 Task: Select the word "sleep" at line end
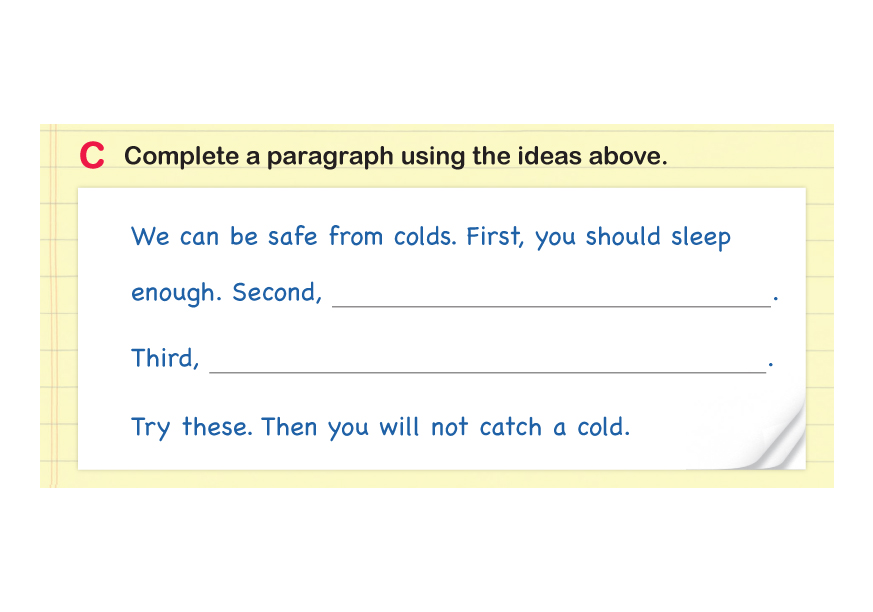700,238
